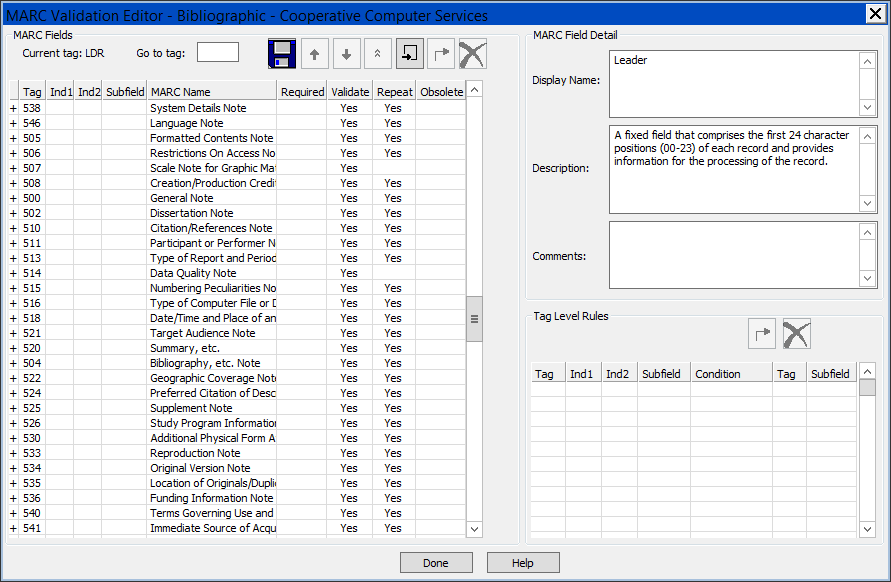Click the Validate Yes cell for tag 506
Viewport: 891px width, 582px height.
click(349, 153)
